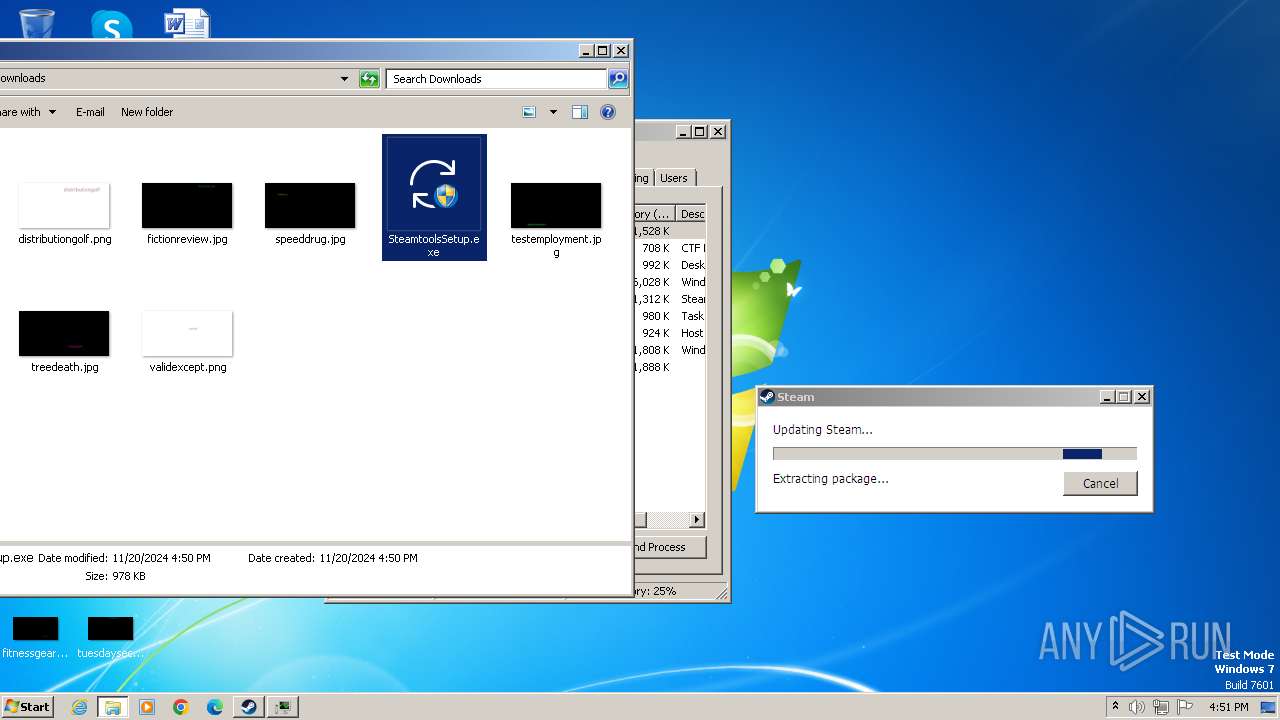Image resolution: width=1280 pixels, height=720 pixels.
Task: Select the process row using 992 K
Action: [670, 265]
